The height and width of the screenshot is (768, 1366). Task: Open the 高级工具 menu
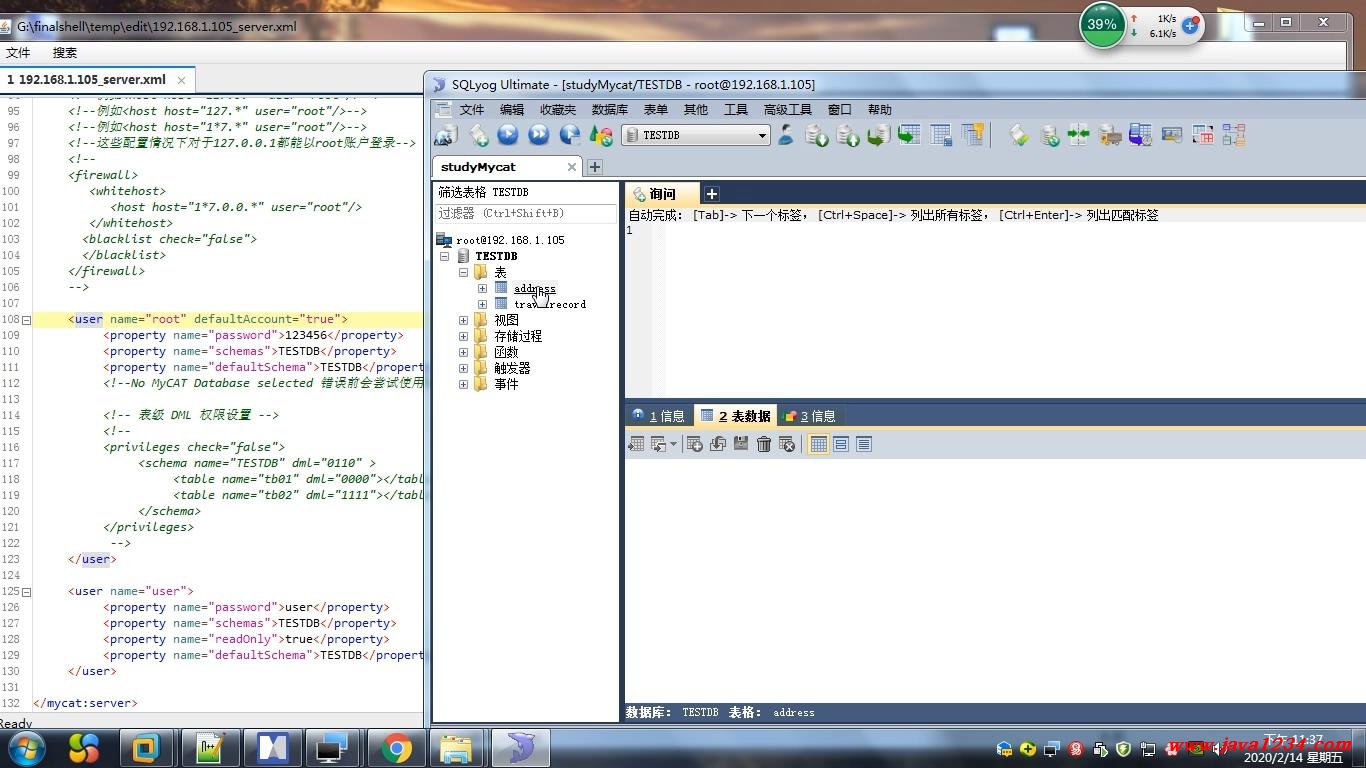tap(788, 110)
